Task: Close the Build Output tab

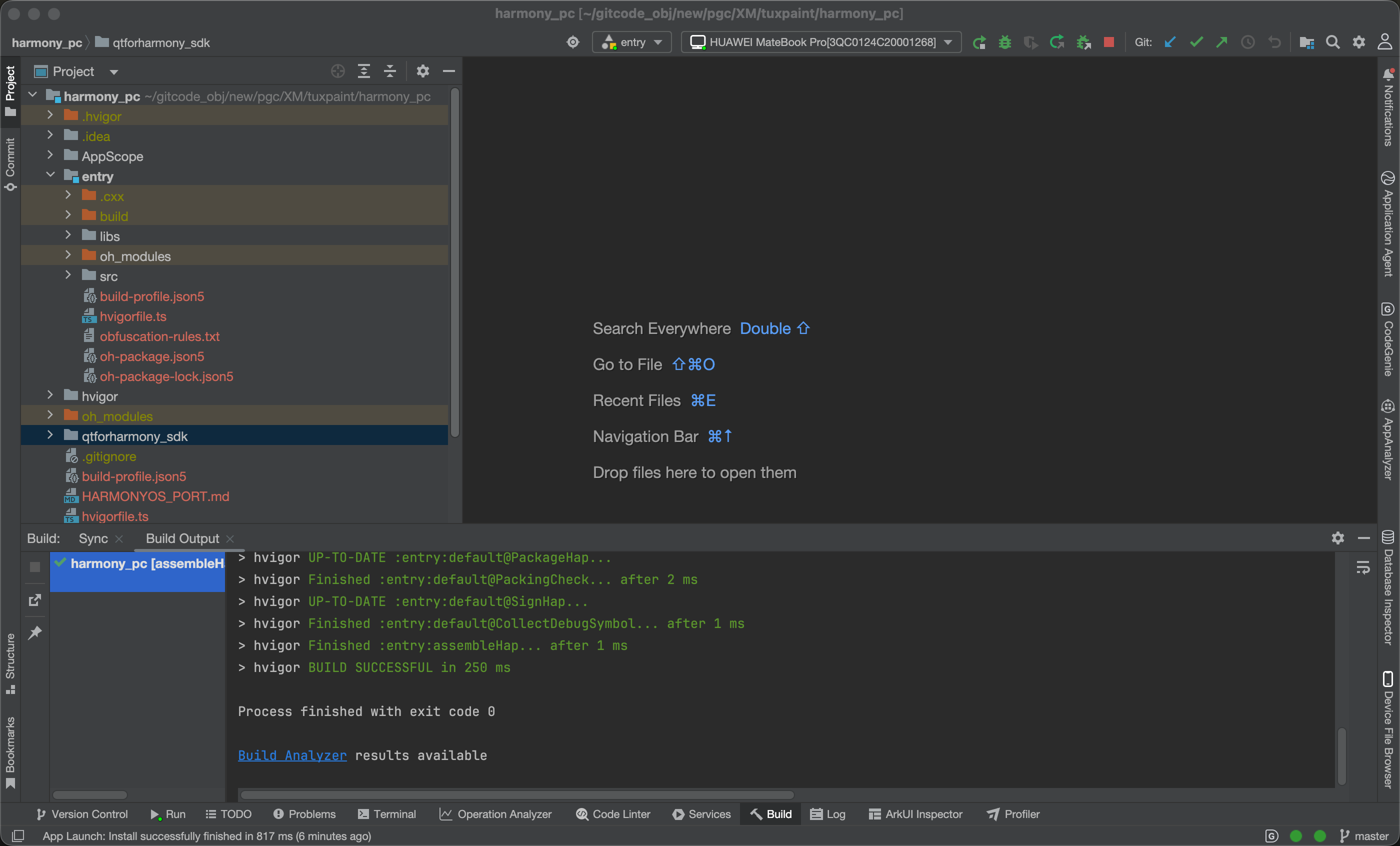Action: 230,538
